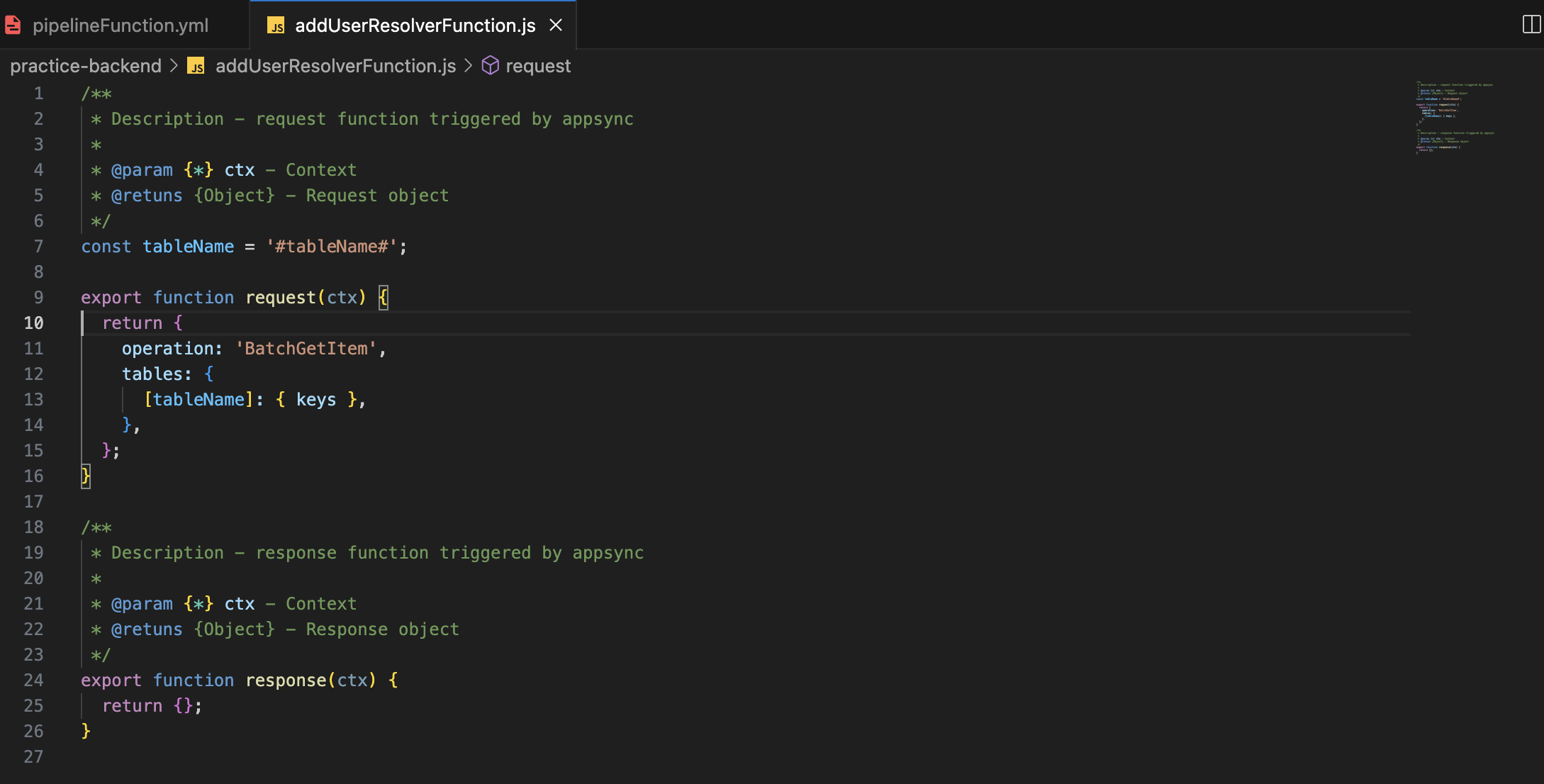The width and height of the screenshot is (1544, 784).
Task: Open the practice-backend breadcrumb item
Action: click(85, 66)
